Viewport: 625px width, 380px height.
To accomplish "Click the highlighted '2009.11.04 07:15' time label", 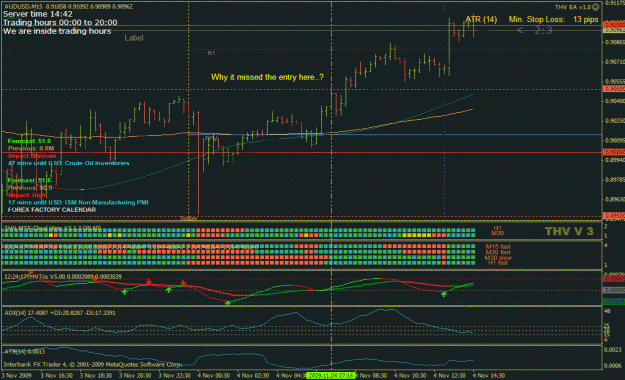I will pyautogui.click(x=330, y=376).
